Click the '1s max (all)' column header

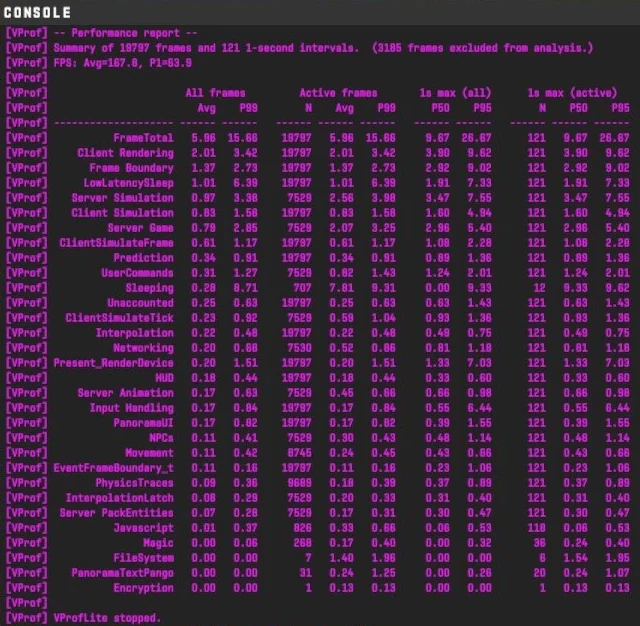(456, 93)
